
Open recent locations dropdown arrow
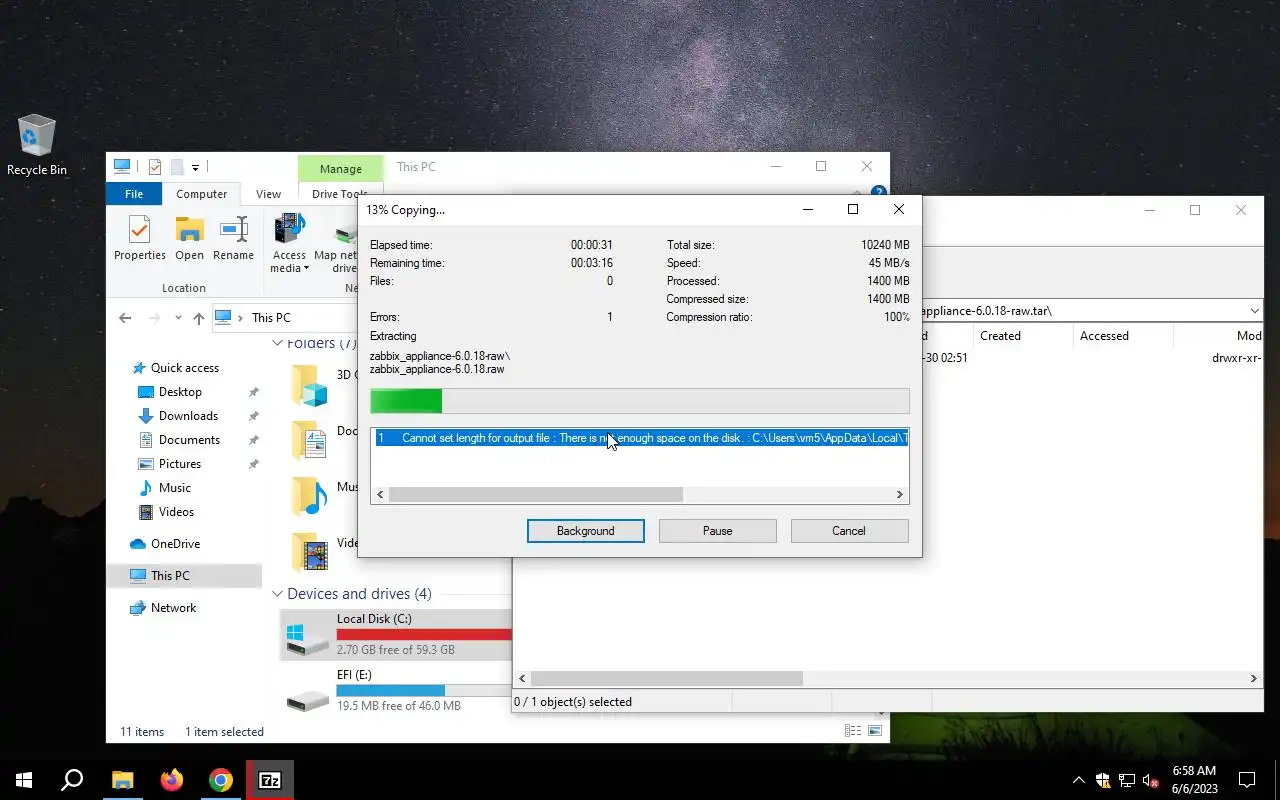tap(178, 318)
